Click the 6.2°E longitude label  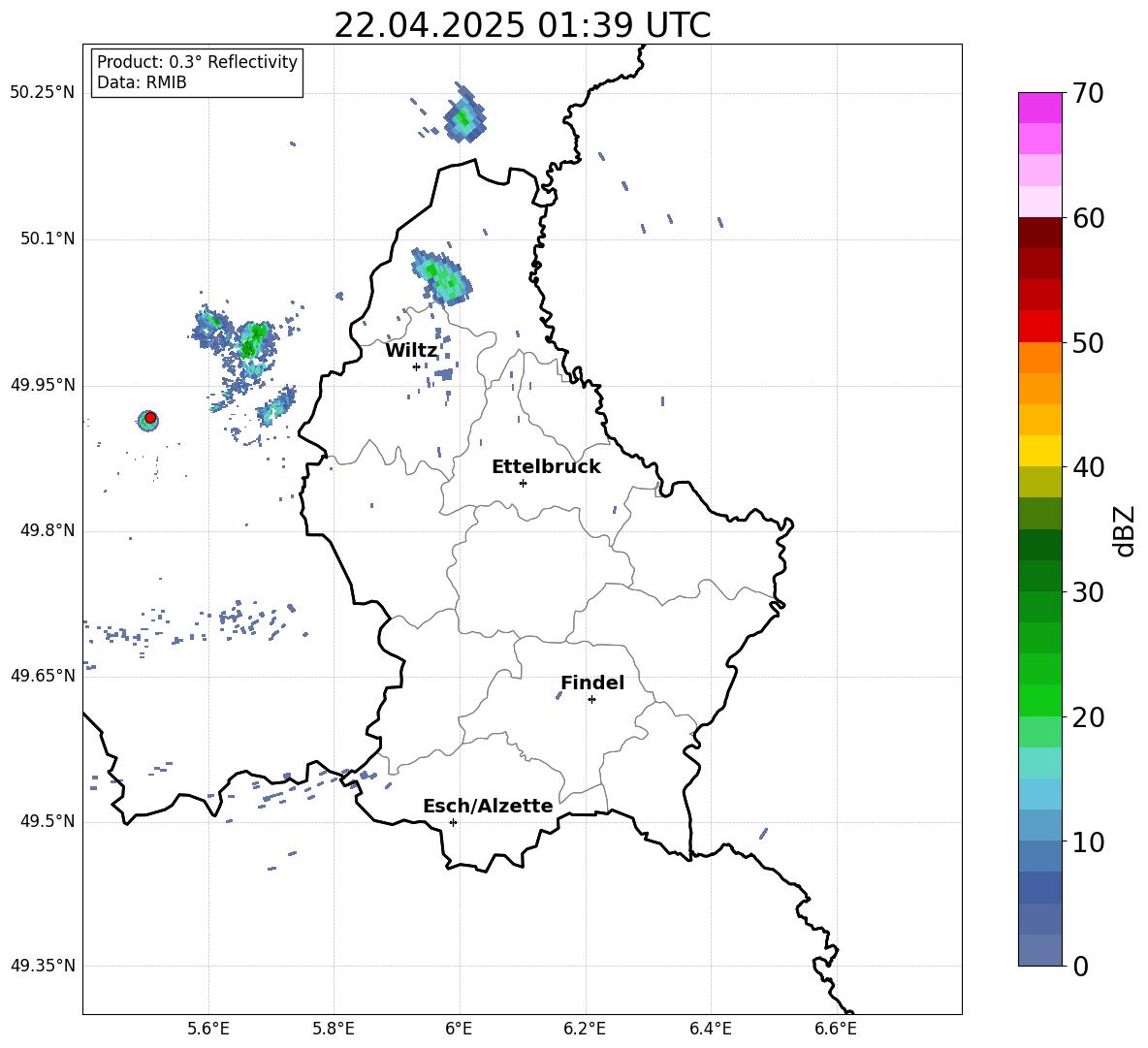pyautogui.click(x=585, y=1029)
